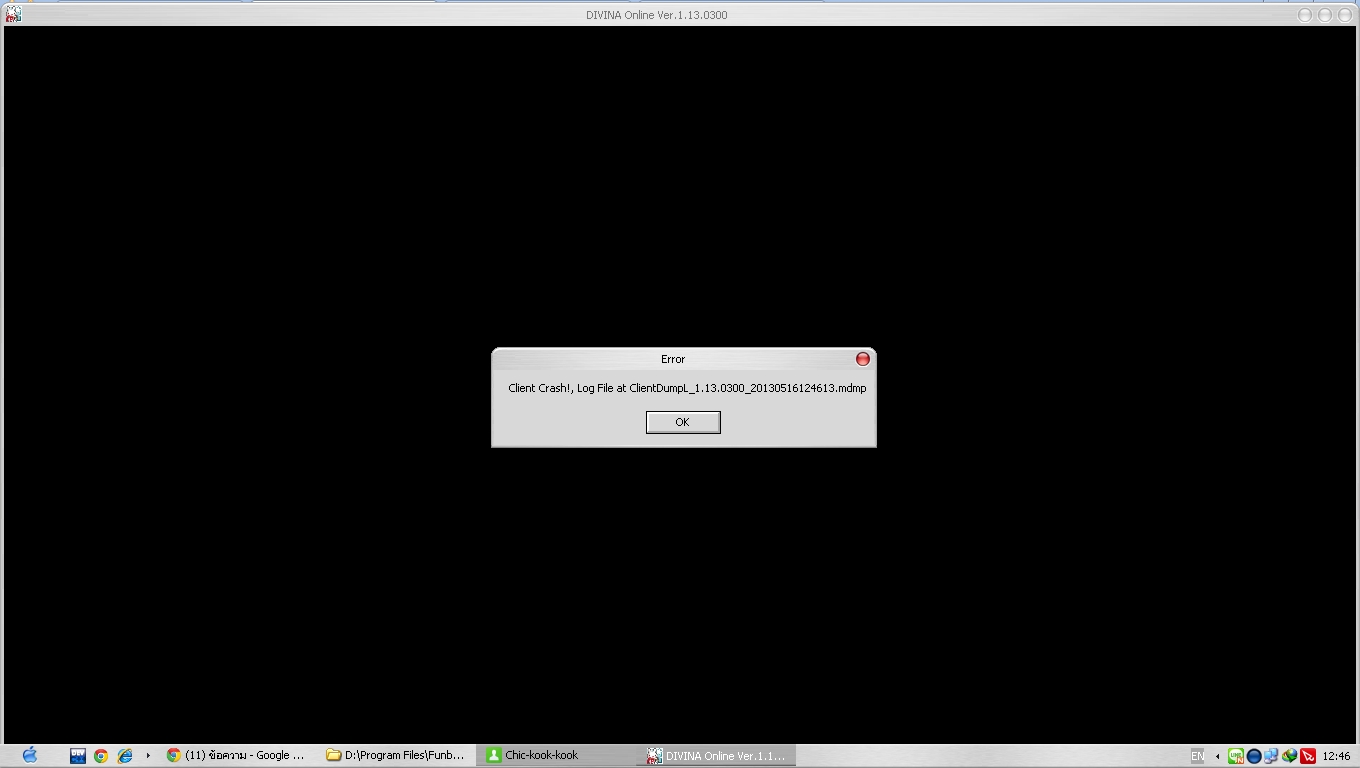Minimize the DIVINA Online window

click(1305, 15)
